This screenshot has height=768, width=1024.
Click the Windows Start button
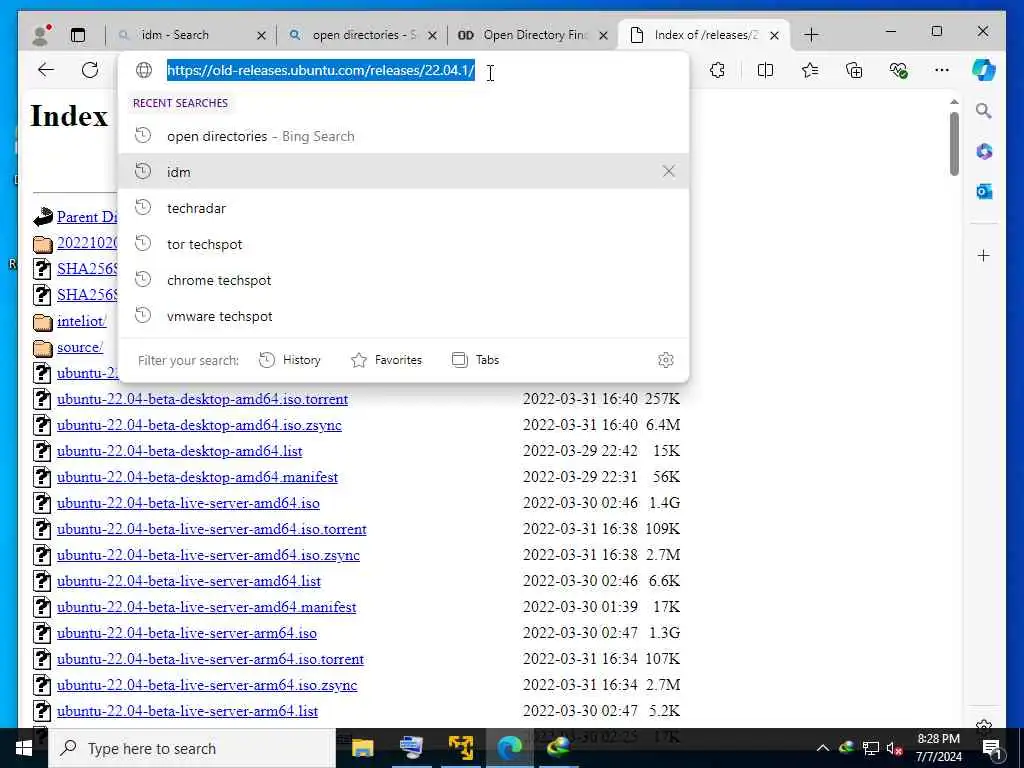(x=24, y=748)
